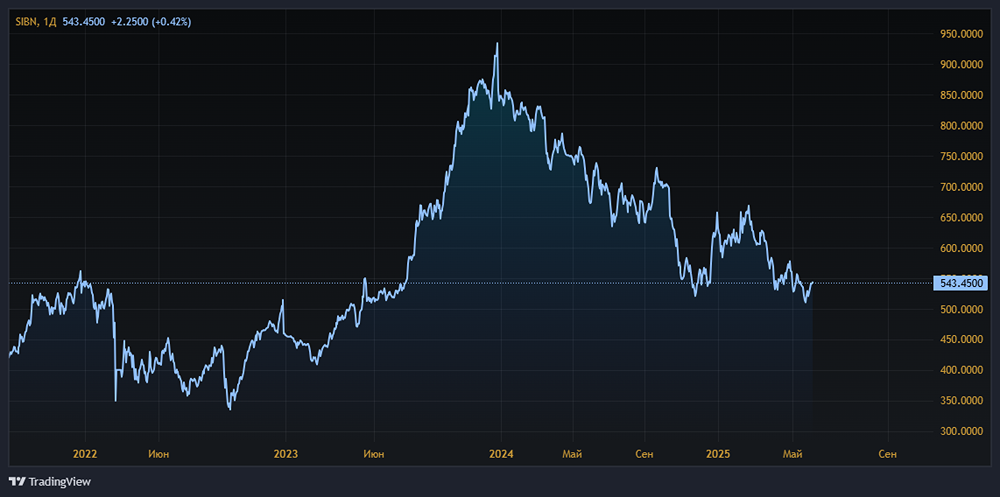This screenshot has height=497, width=1000.
Task: Click the 700.0000 price axis label
Action: tap(963, 187)
